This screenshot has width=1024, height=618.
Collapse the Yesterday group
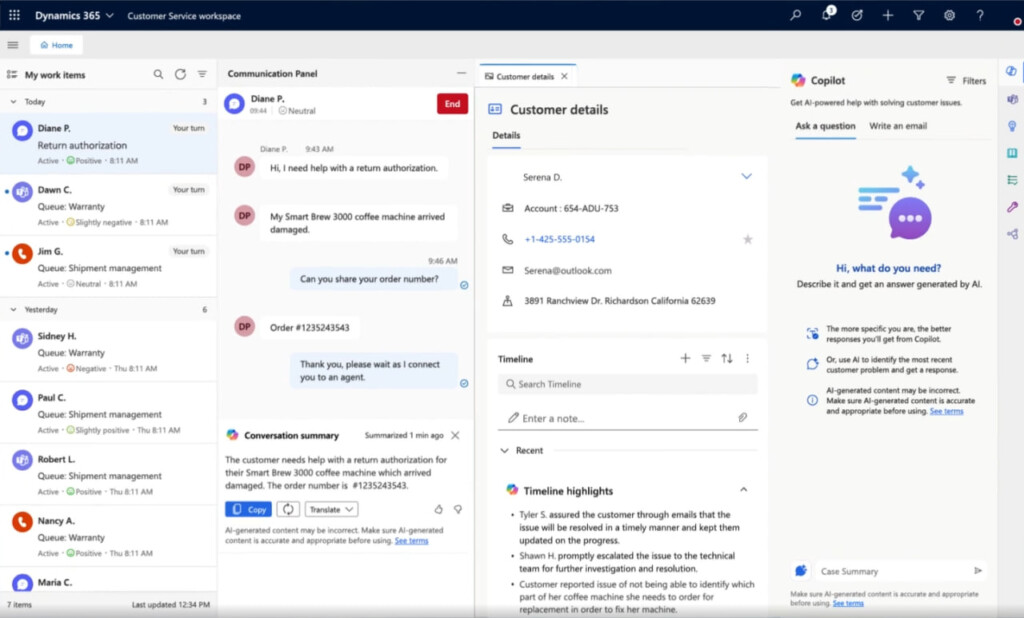click(x=13, y=310)
